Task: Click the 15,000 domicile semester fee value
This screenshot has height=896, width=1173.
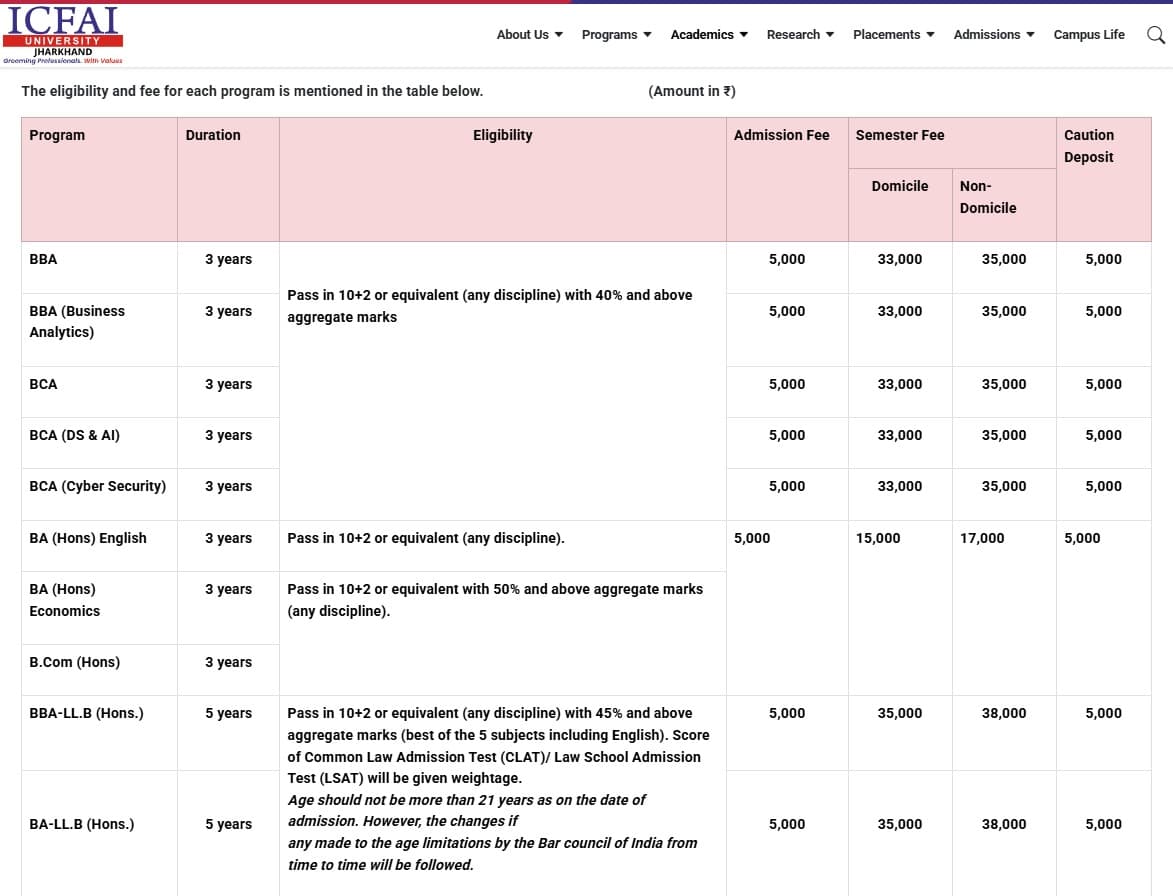Action: pos(877,538)
